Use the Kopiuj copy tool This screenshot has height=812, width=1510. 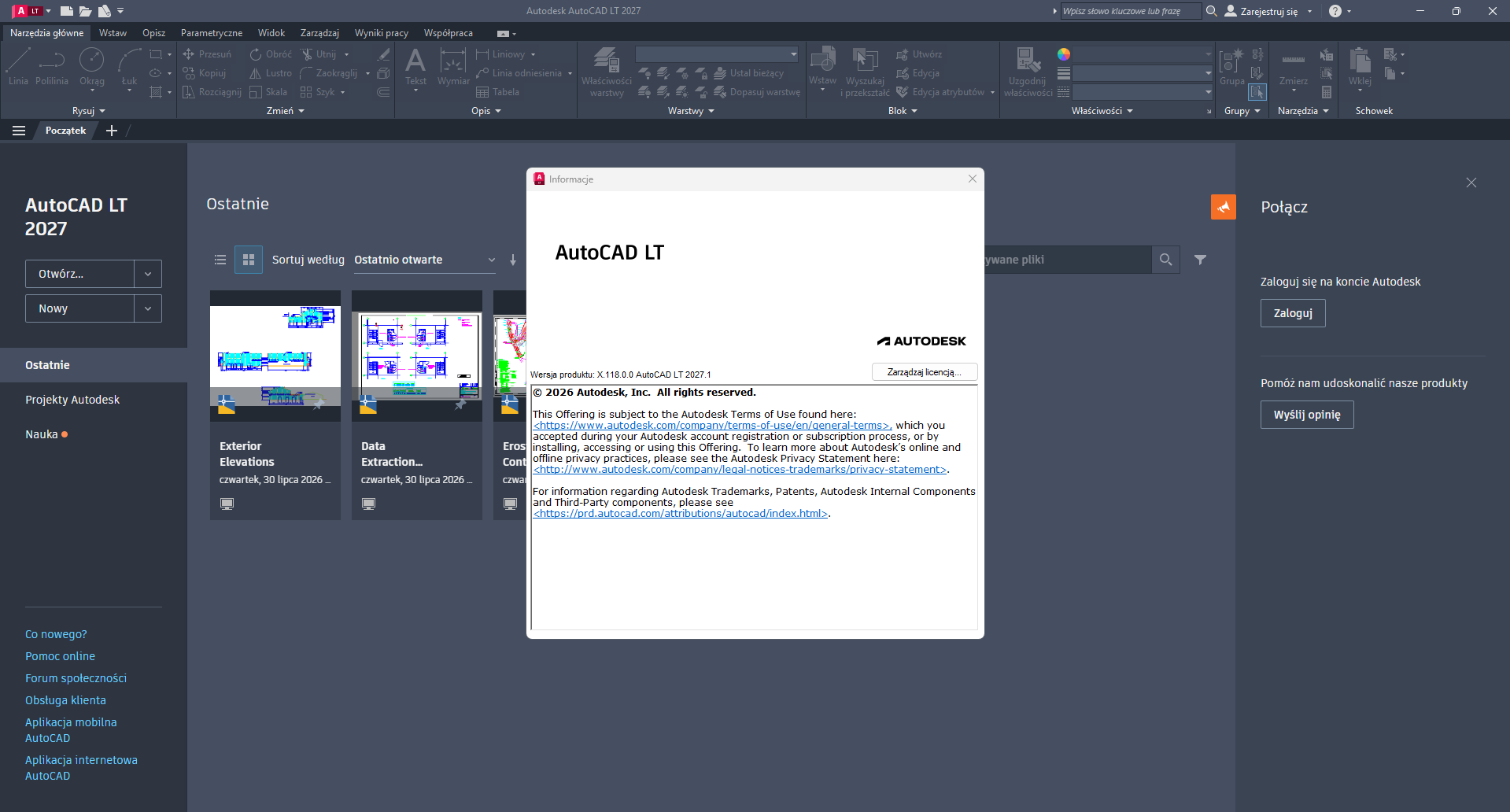point(205,73)
